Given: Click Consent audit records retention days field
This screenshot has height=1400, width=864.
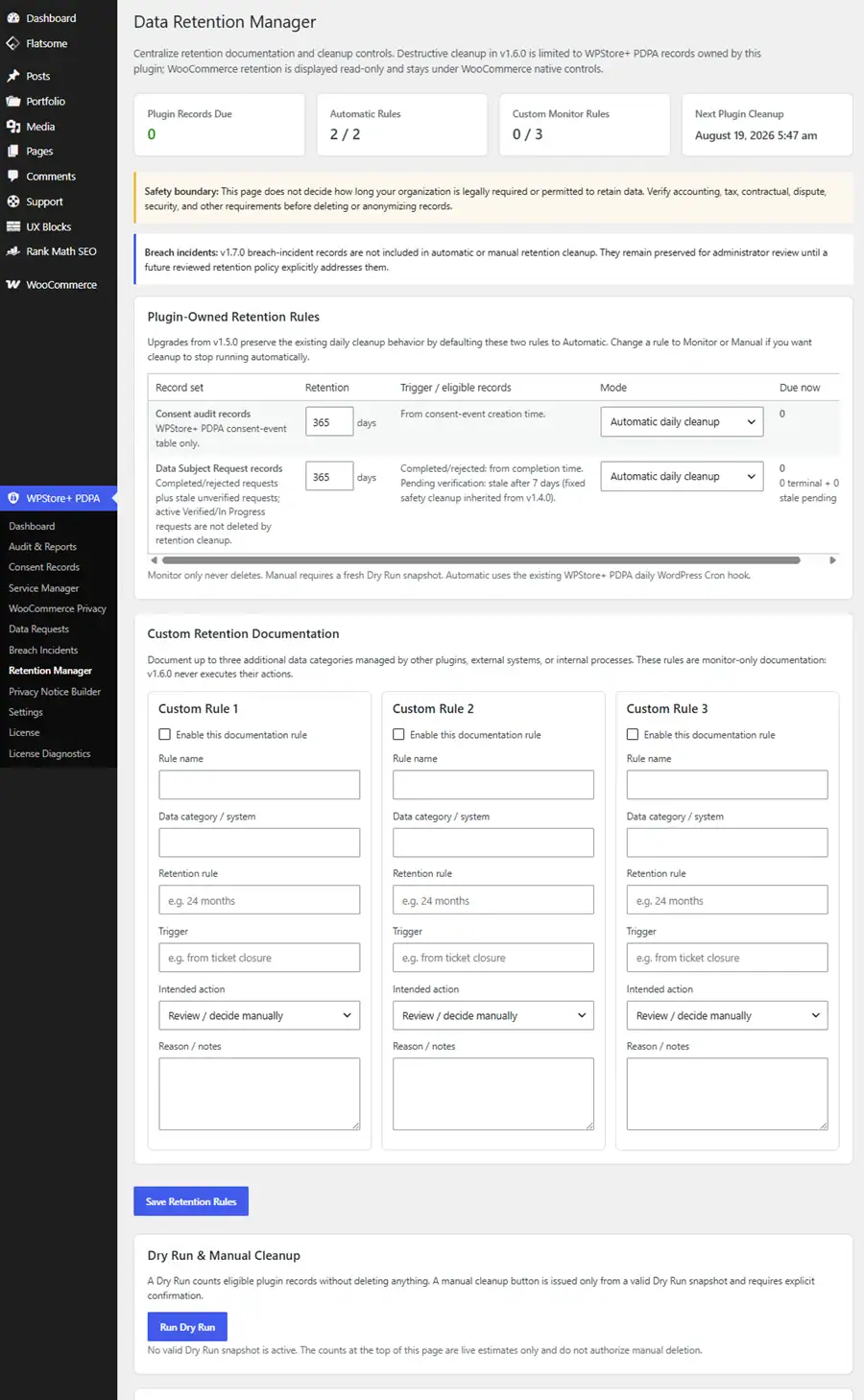Looking at the screenshot, I should (329, 421).
